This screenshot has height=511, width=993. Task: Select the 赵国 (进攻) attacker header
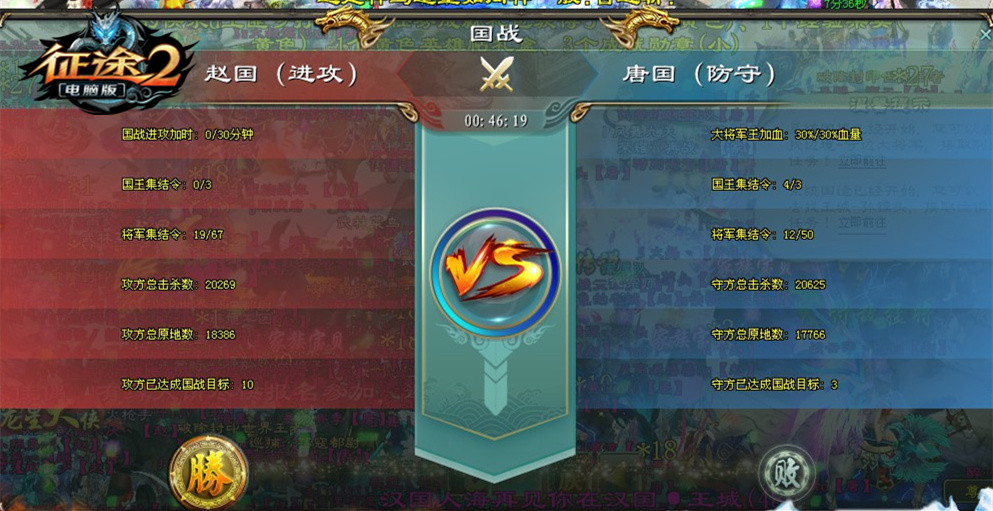(x=281, y=74)
